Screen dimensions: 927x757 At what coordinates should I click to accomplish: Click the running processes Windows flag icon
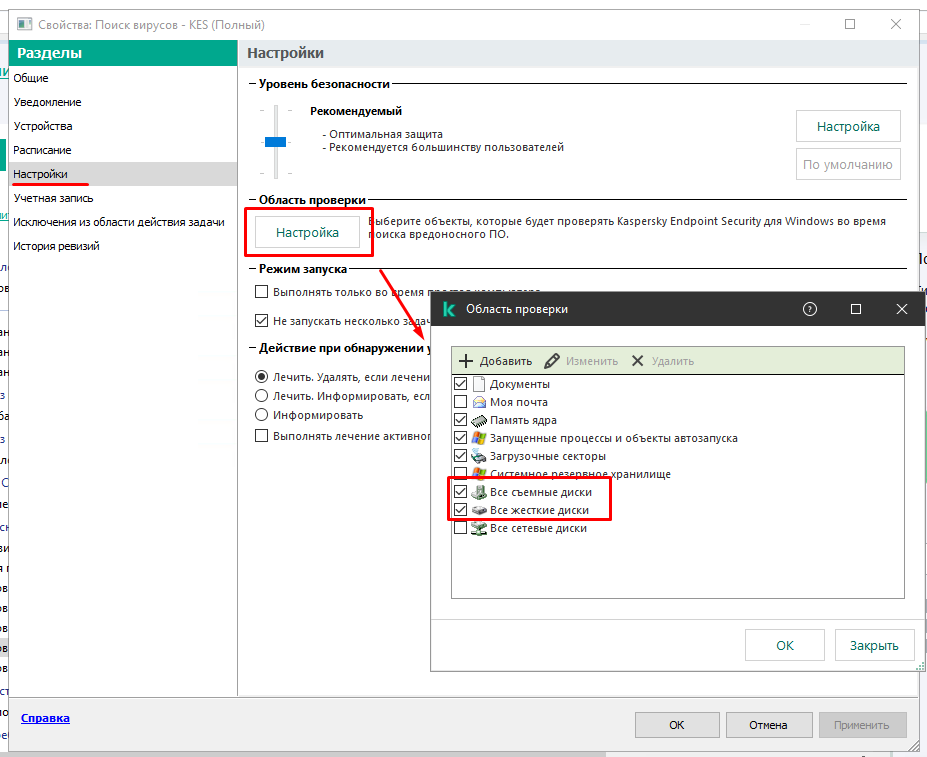[479, 438]
